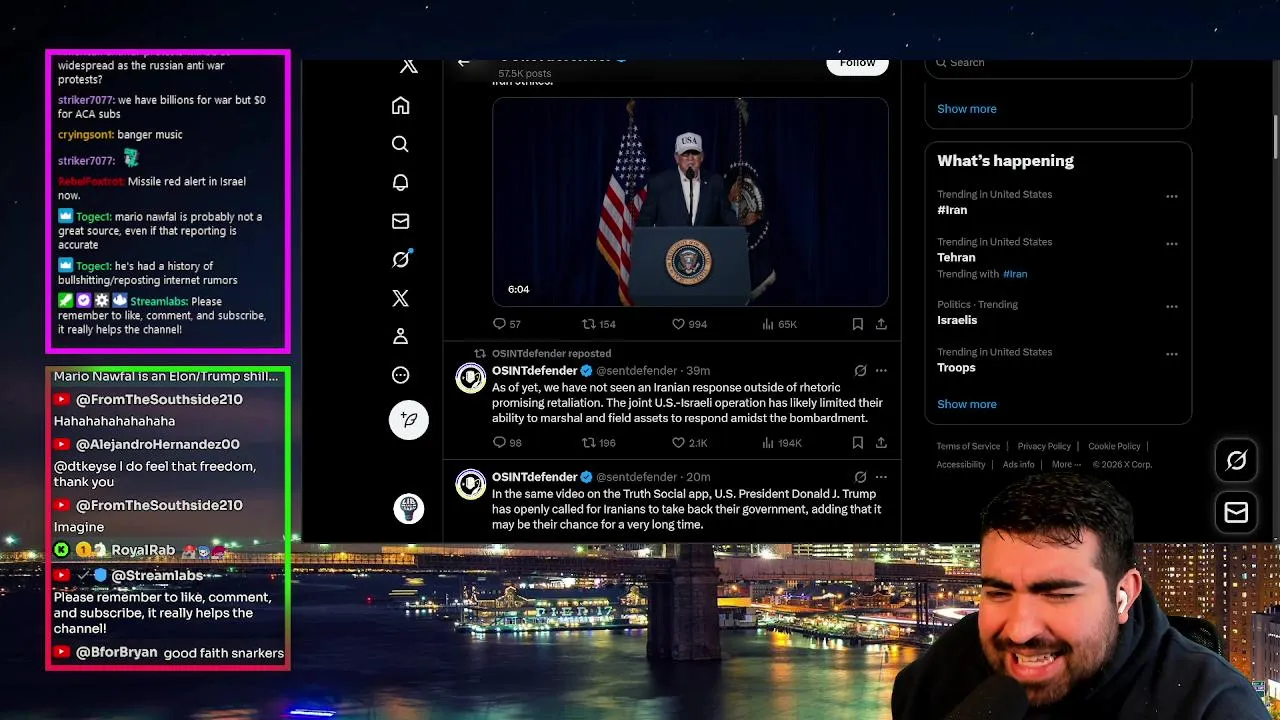Open Notifications bell icon

click(x=400, y=182)
